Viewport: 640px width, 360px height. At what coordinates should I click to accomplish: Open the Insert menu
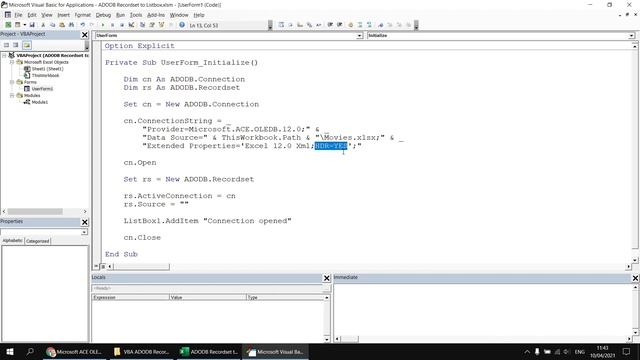[63, 15]
